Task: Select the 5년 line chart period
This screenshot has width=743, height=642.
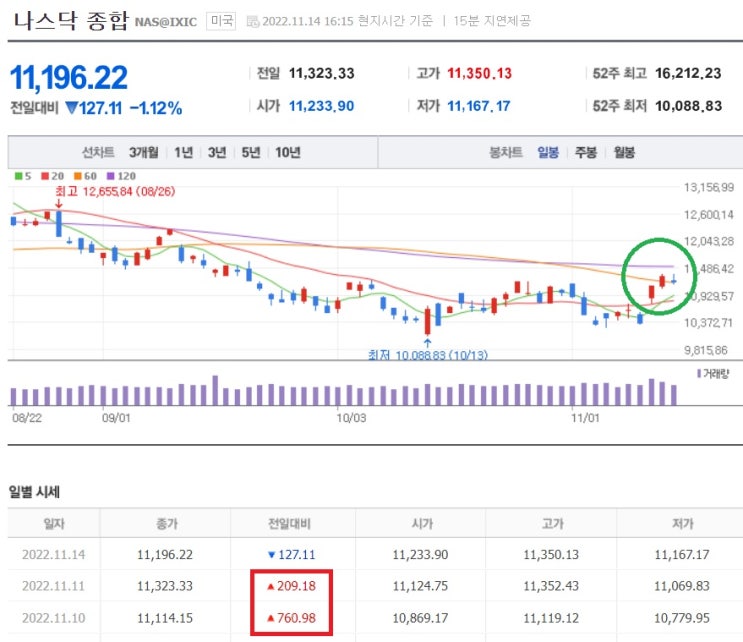Action: (251, 153)
